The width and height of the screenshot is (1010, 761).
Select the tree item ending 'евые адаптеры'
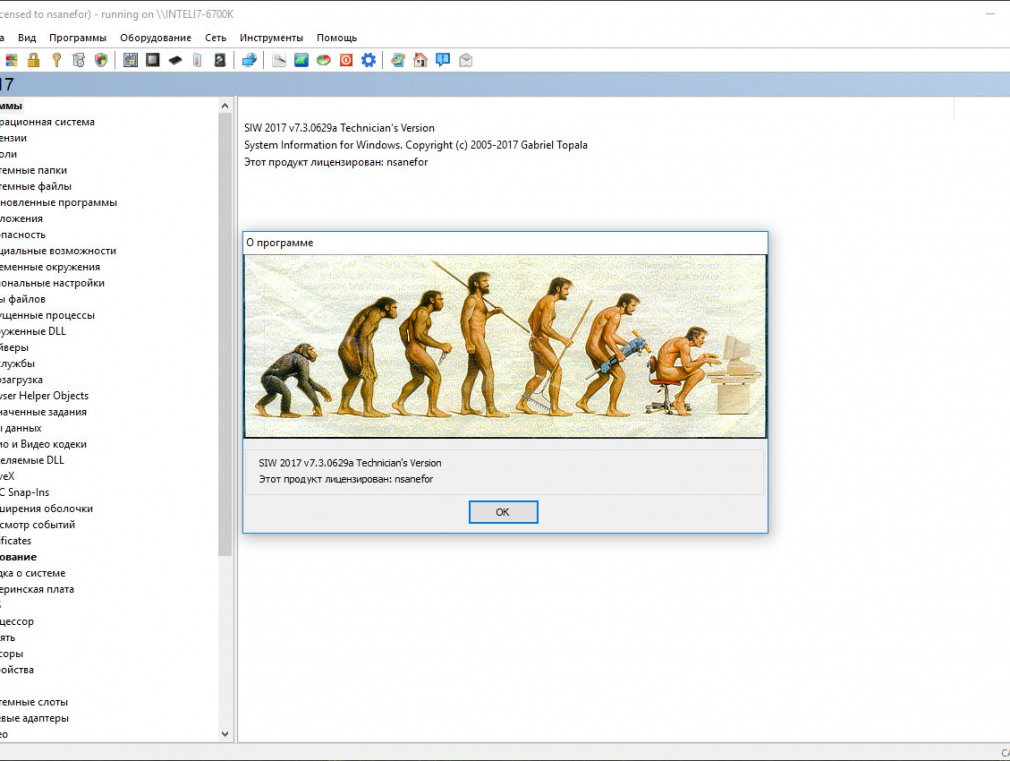34,718
